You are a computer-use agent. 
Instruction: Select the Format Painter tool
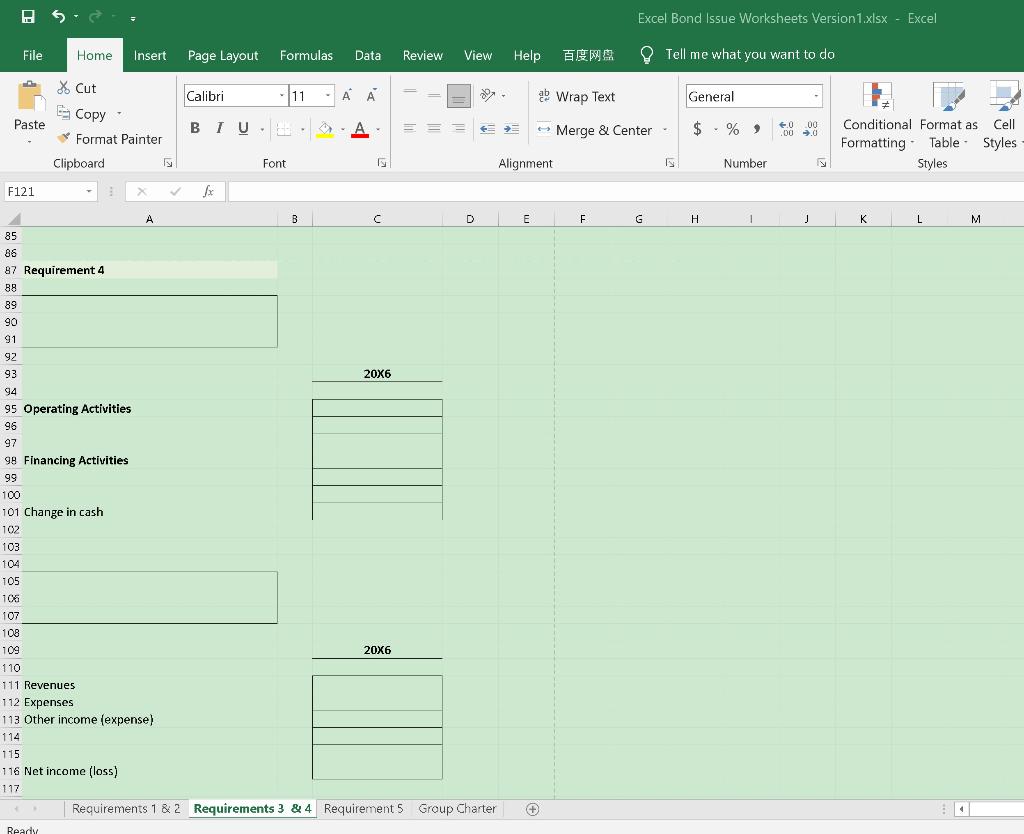110,139
